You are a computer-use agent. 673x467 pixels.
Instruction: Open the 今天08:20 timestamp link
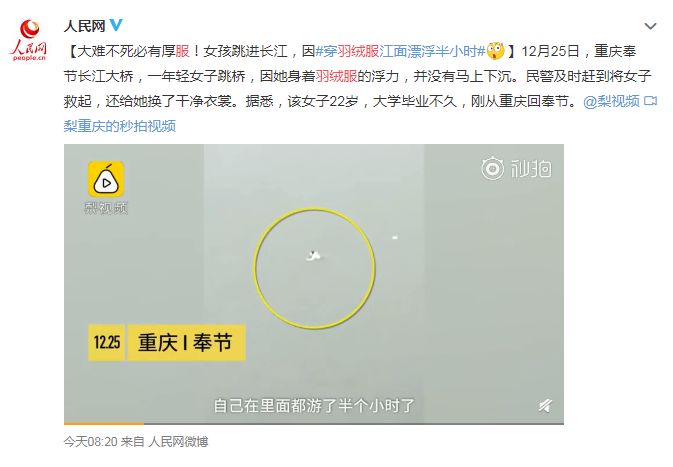[x=91, y=442]
